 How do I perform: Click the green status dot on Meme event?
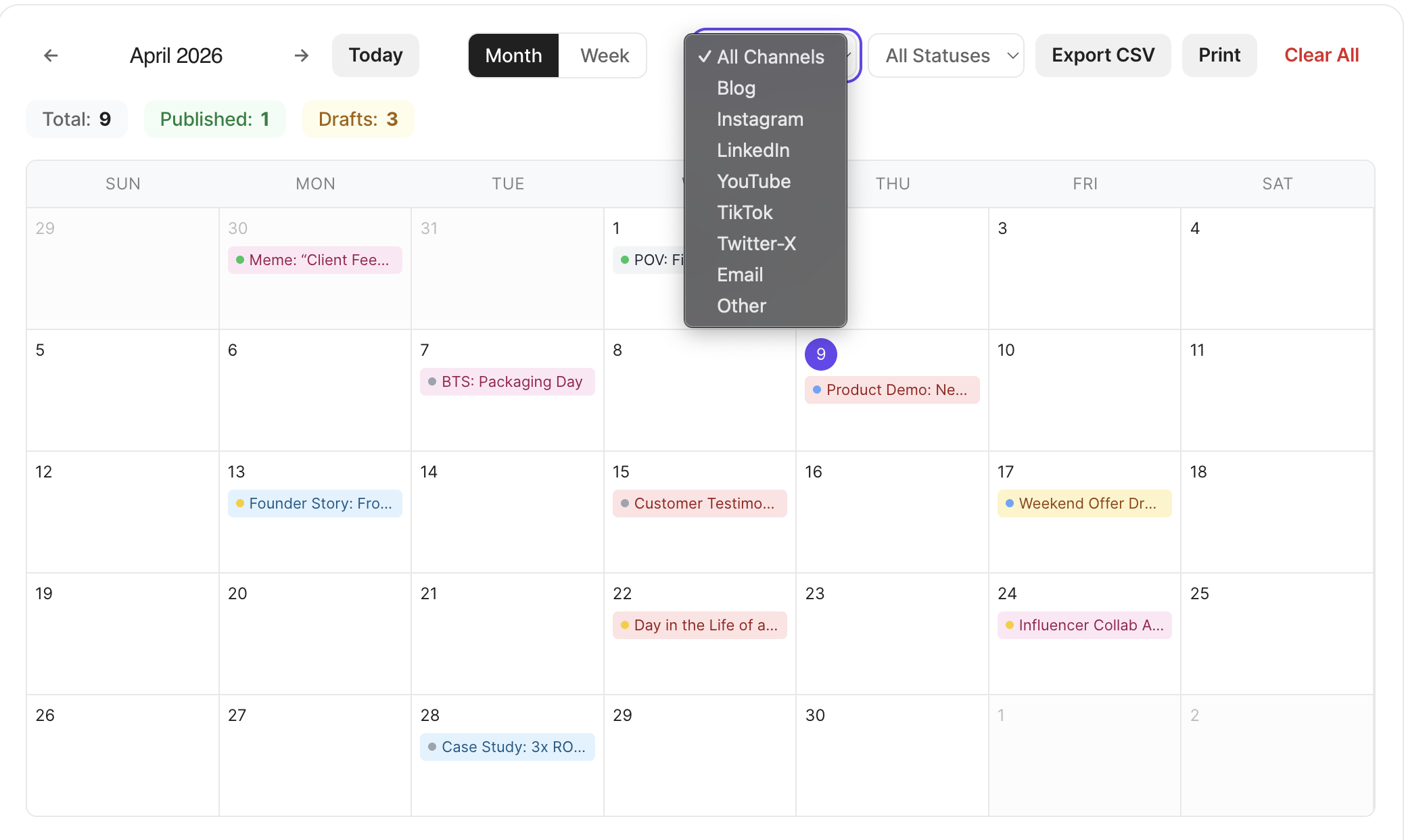click(239, 260)
